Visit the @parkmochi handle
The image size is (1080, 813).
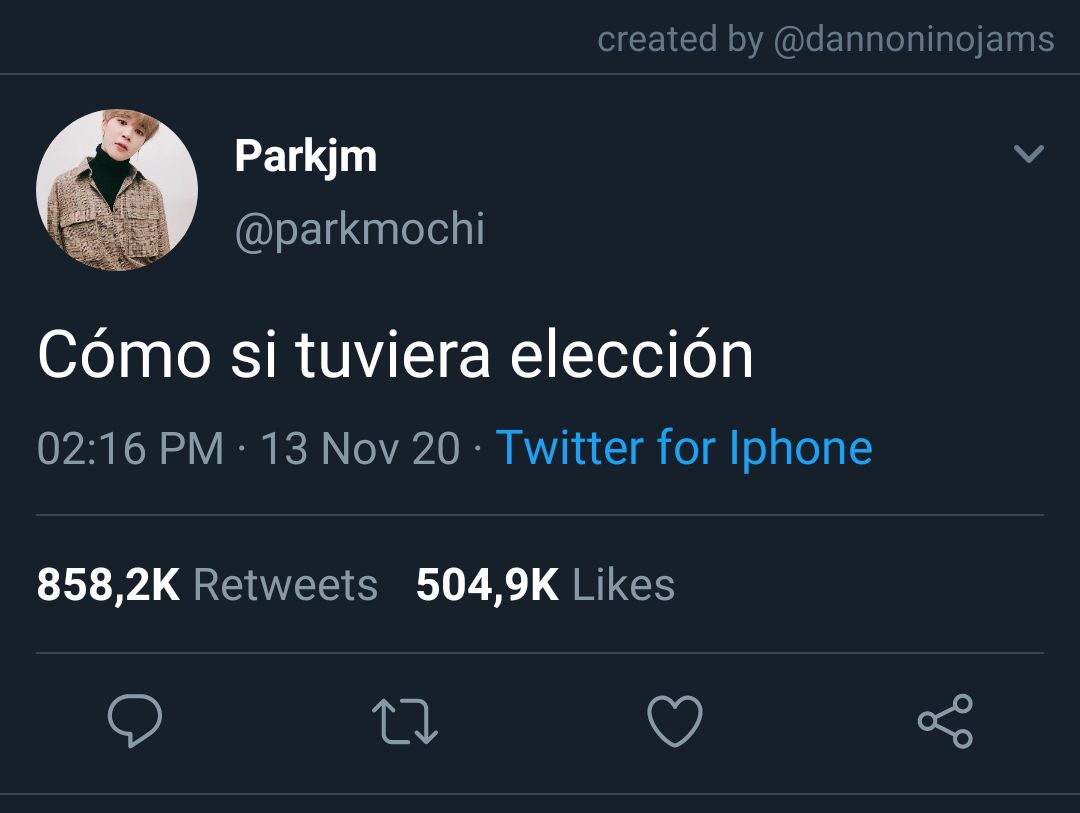(x=360, y=229)
